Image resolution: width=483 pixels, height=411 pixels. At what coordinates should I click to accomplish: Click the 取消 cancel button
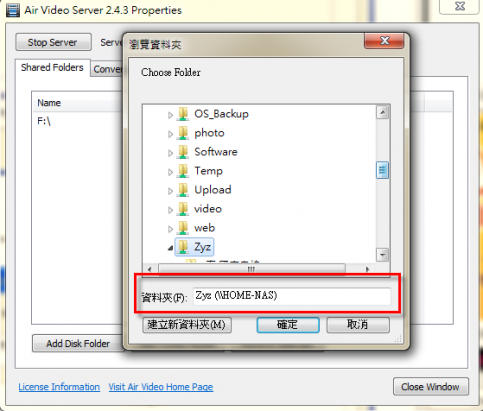[358, 324]
